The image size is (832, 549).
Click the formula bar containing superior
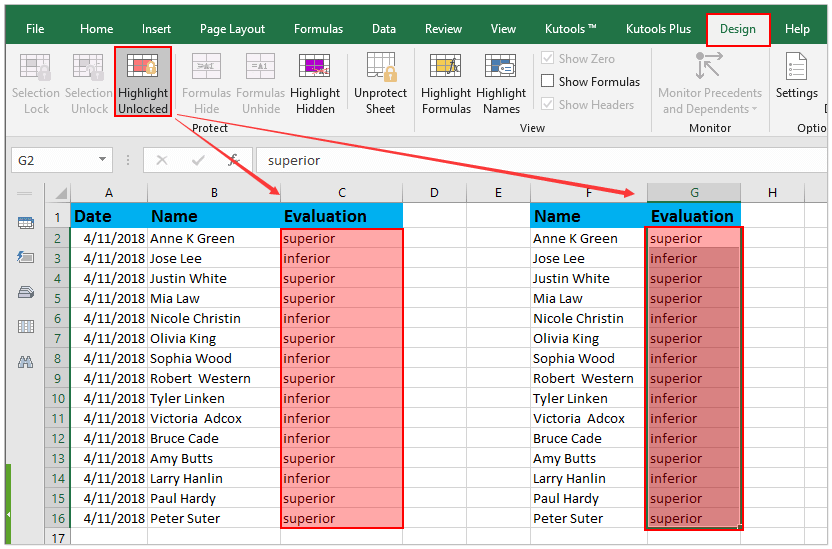coord(541,160)
